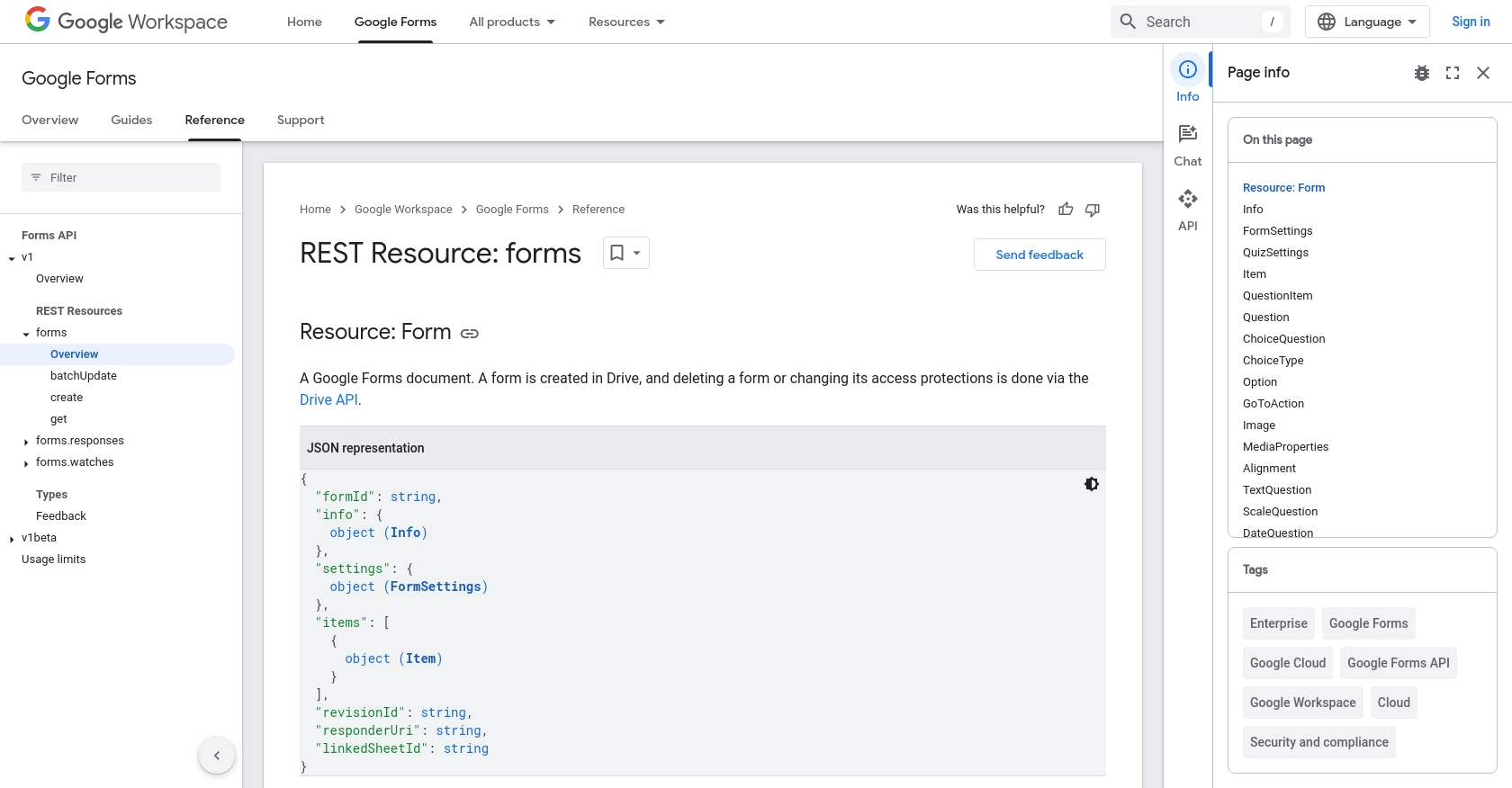
Task: Click the Info object link in JSON
Action: coord(405,533)
